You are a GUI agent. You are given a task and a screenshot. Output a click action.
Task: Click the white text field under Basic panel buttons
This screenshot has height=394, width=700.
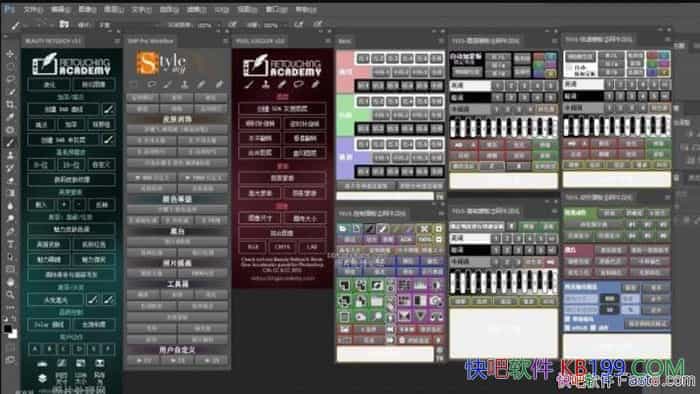coord(385,196)
